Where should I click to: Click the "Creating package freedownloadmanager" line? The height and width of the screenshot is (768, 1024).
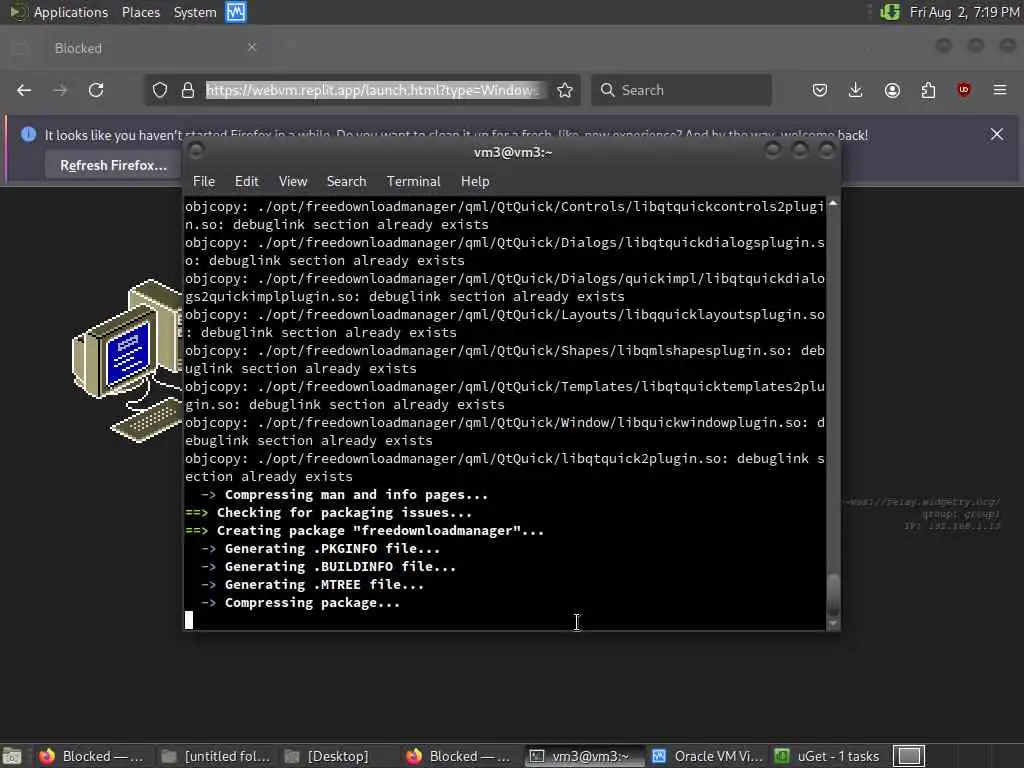380,531
